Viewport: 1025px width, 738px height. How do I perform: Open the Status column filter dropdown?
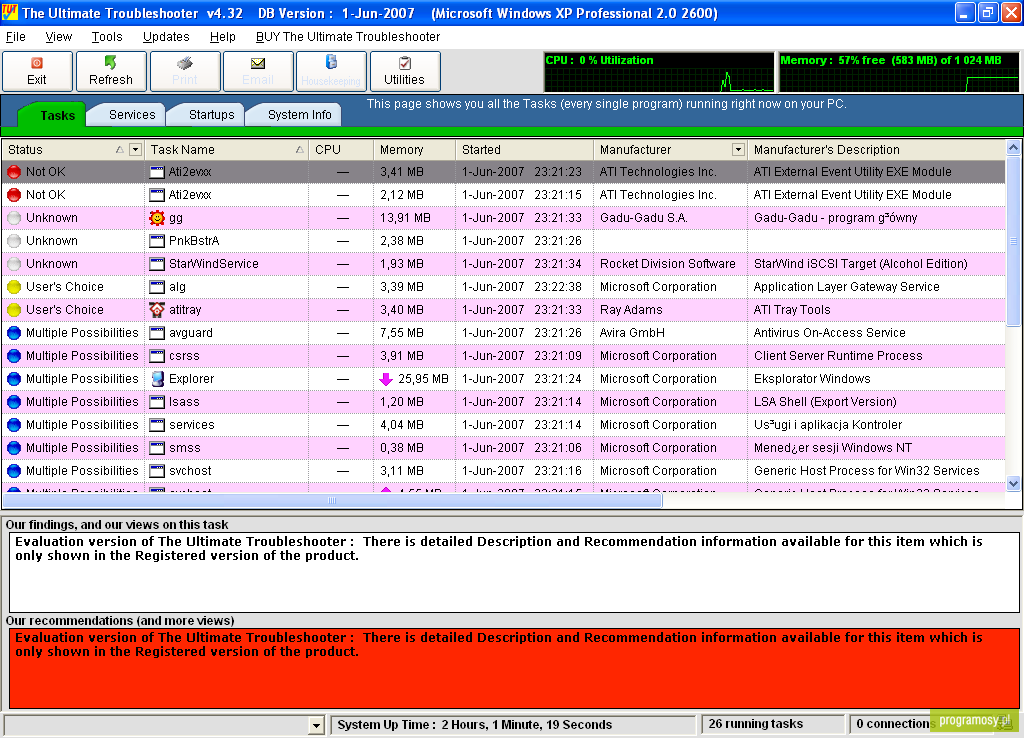(135, 150)
